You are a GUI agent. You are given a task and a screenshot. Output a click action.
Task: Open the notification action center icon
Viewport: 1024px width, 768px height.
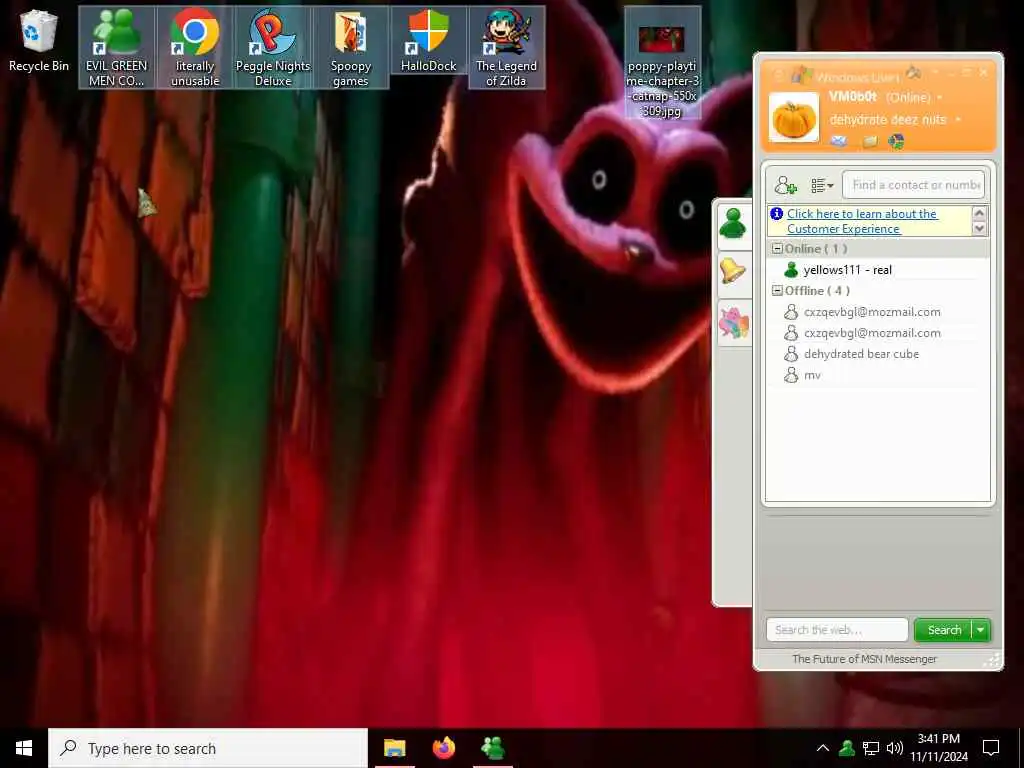[991, 748]
